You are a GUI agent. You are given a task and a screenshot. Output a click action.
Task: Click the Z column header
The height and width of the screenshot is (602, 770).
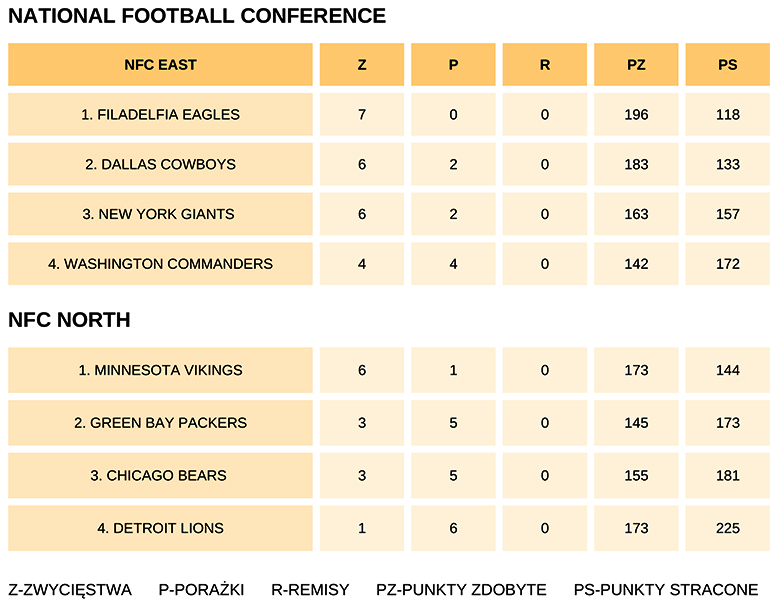[362, 65]
